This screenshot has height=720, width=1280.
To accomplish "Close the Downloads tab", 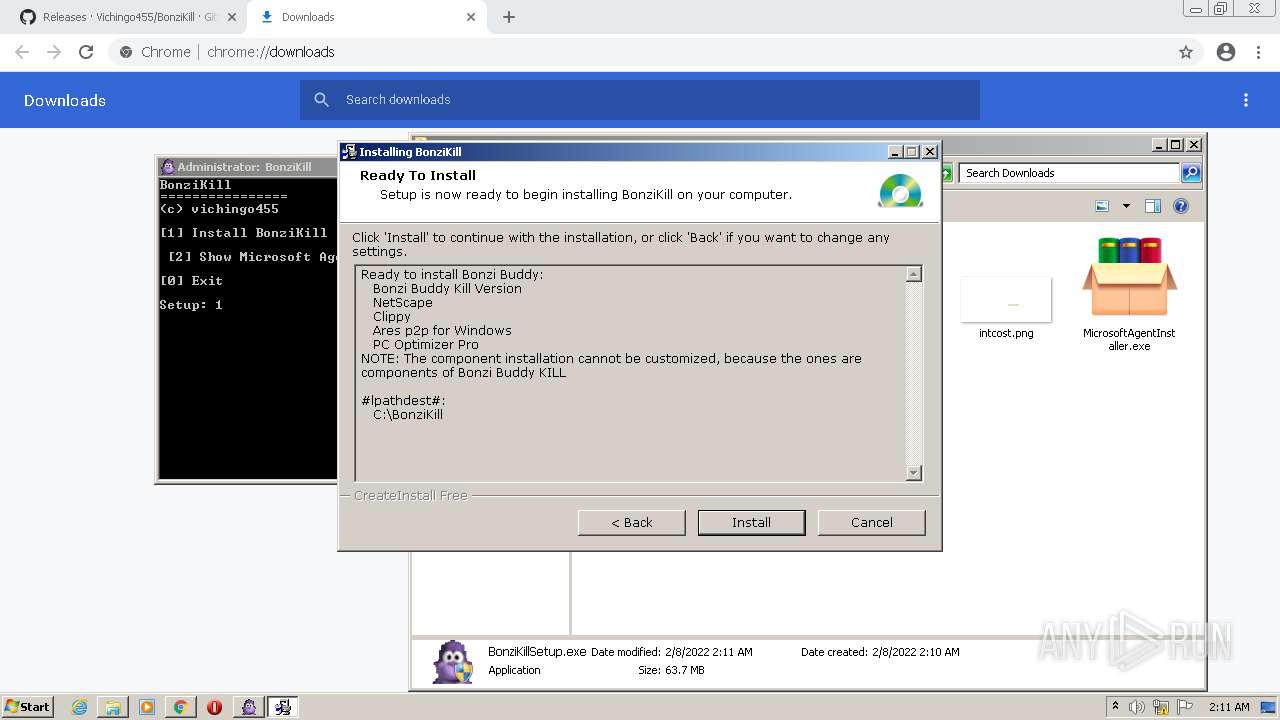I will [x=471, y=17].
